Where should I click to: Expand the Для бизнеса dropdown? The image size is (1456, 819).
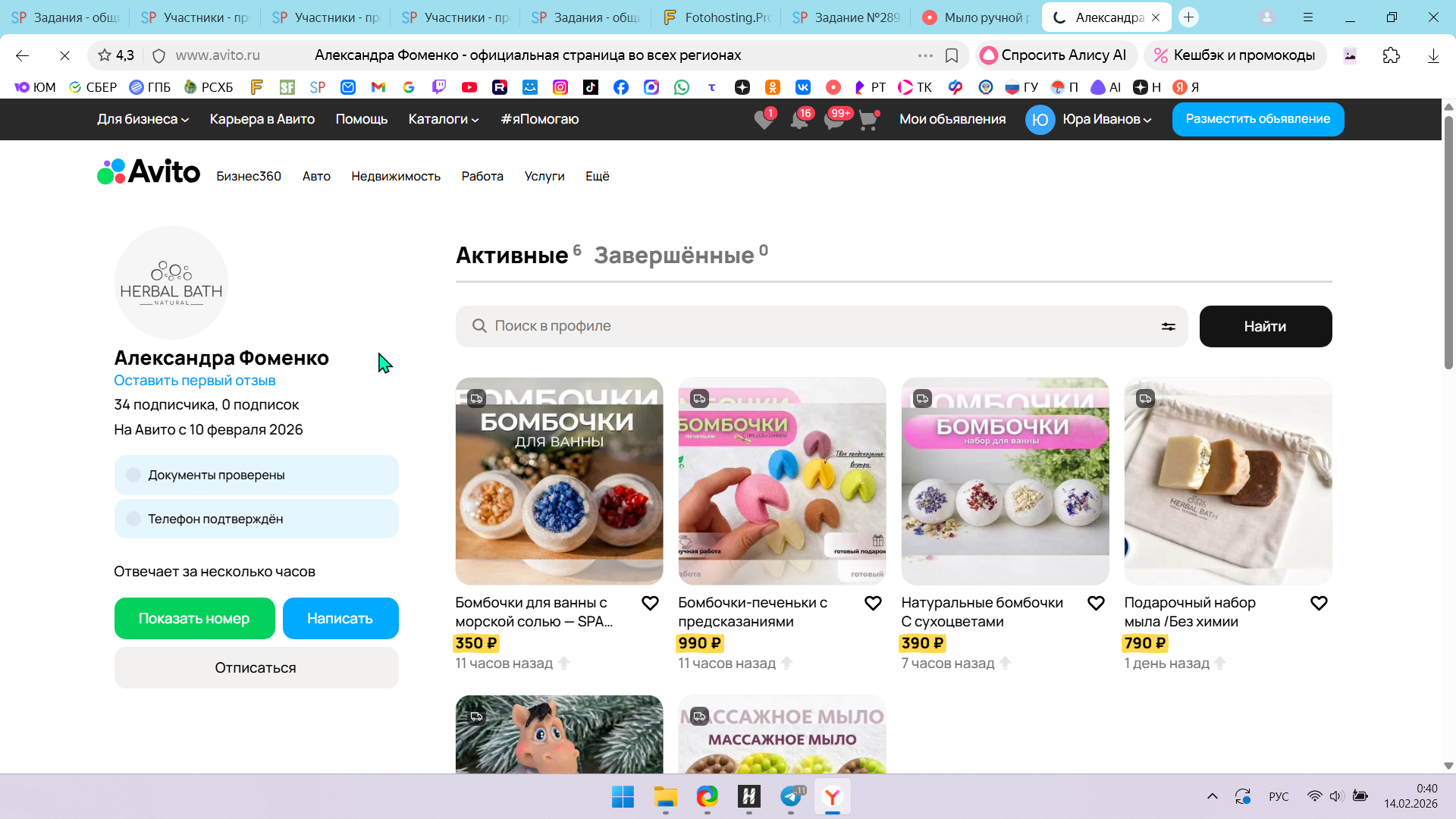[143, 119]
